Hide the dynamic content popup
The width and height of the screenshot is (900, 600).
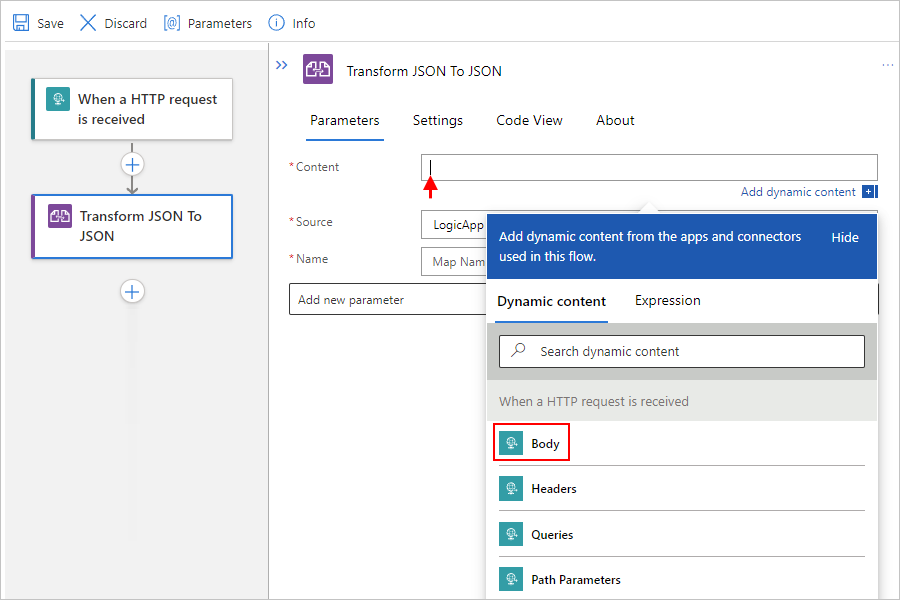[845, 237]
